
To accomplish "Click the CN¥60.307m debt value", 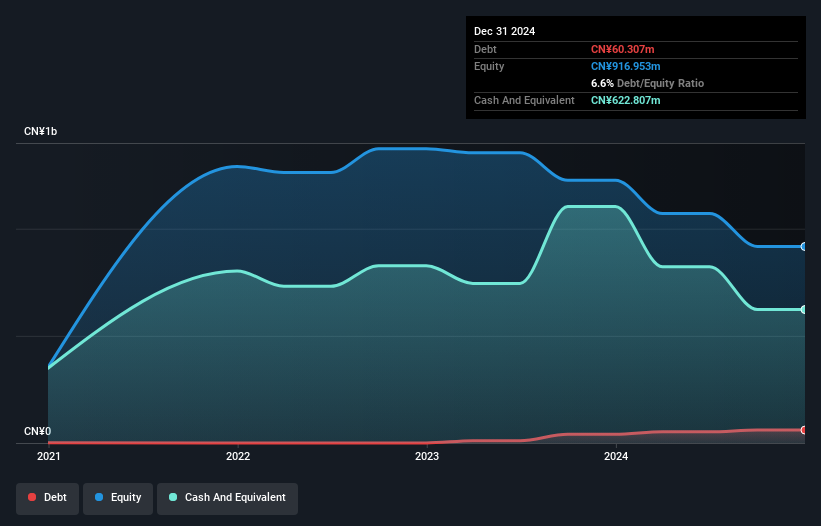I will (x=623, y=49).
